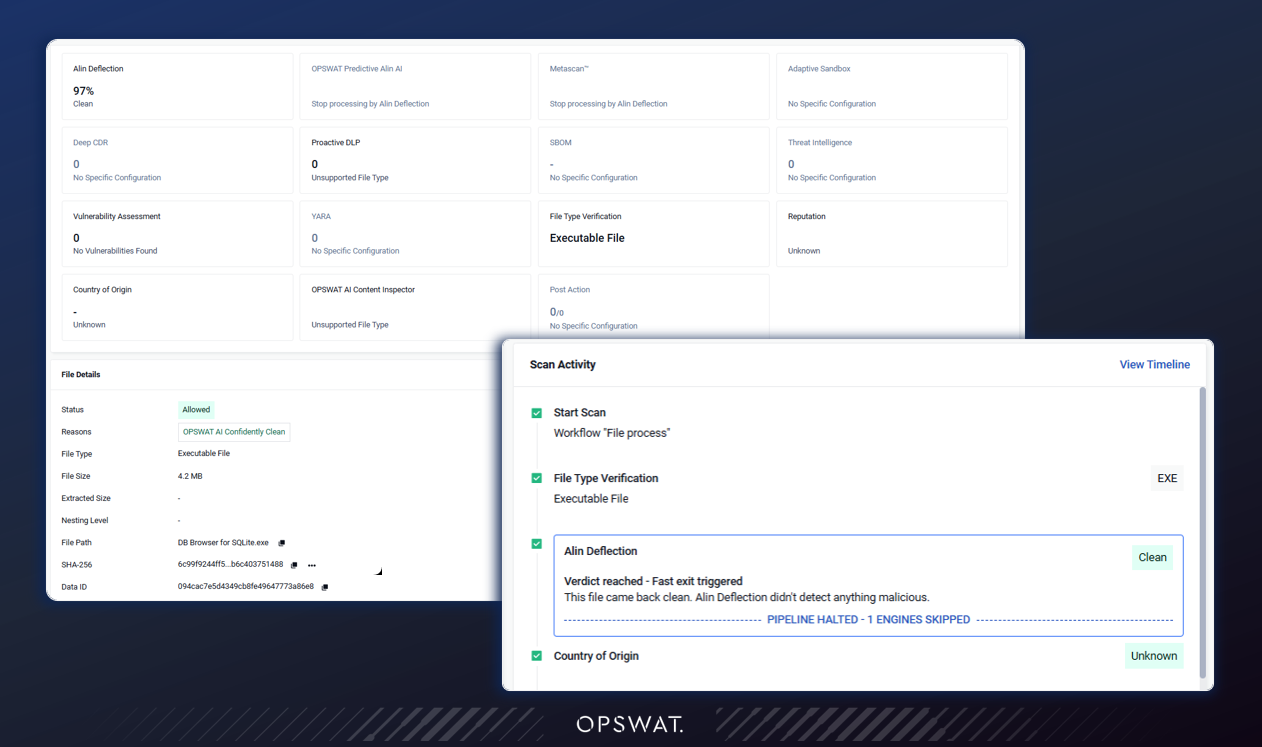Open the File Type Verification card

tap(653, 233)
